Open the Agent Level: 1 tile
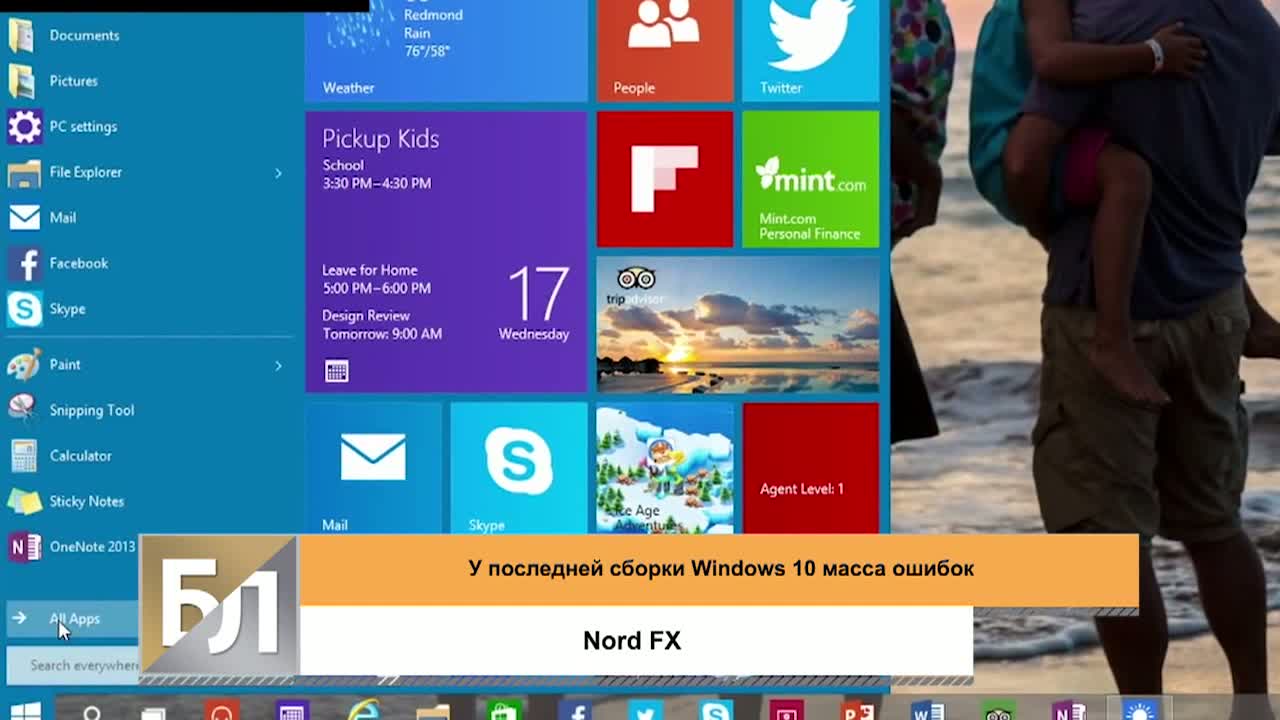Viewport: 1280px width, 720px height. pyautogui.click(x=811, y=468)
